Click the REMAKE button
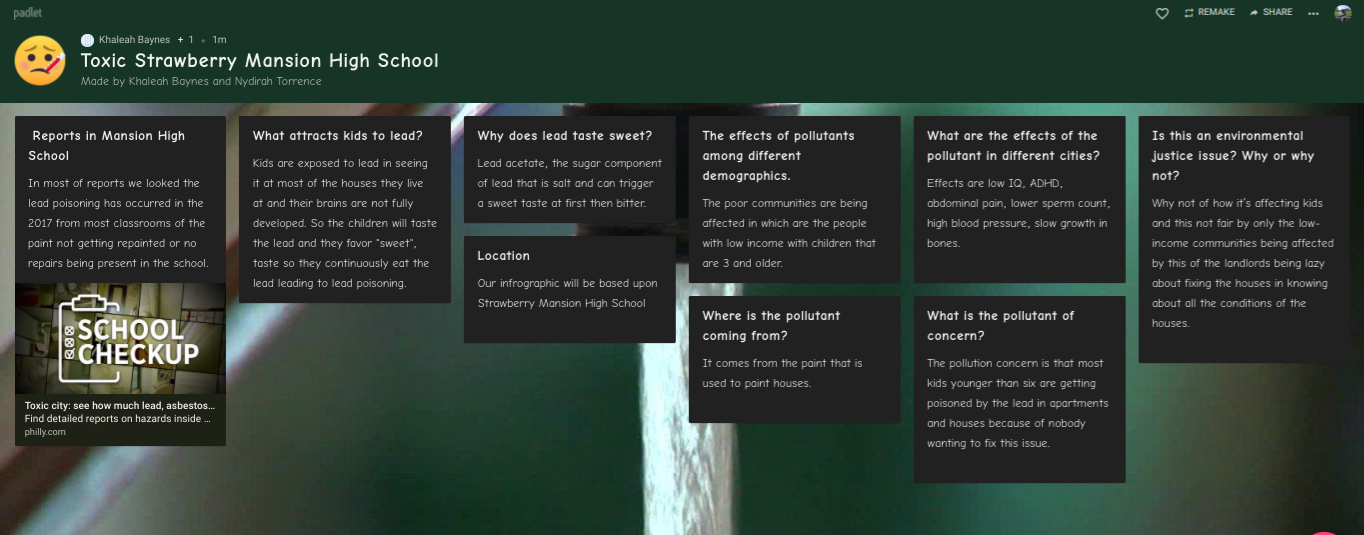 pos(1209,13)
